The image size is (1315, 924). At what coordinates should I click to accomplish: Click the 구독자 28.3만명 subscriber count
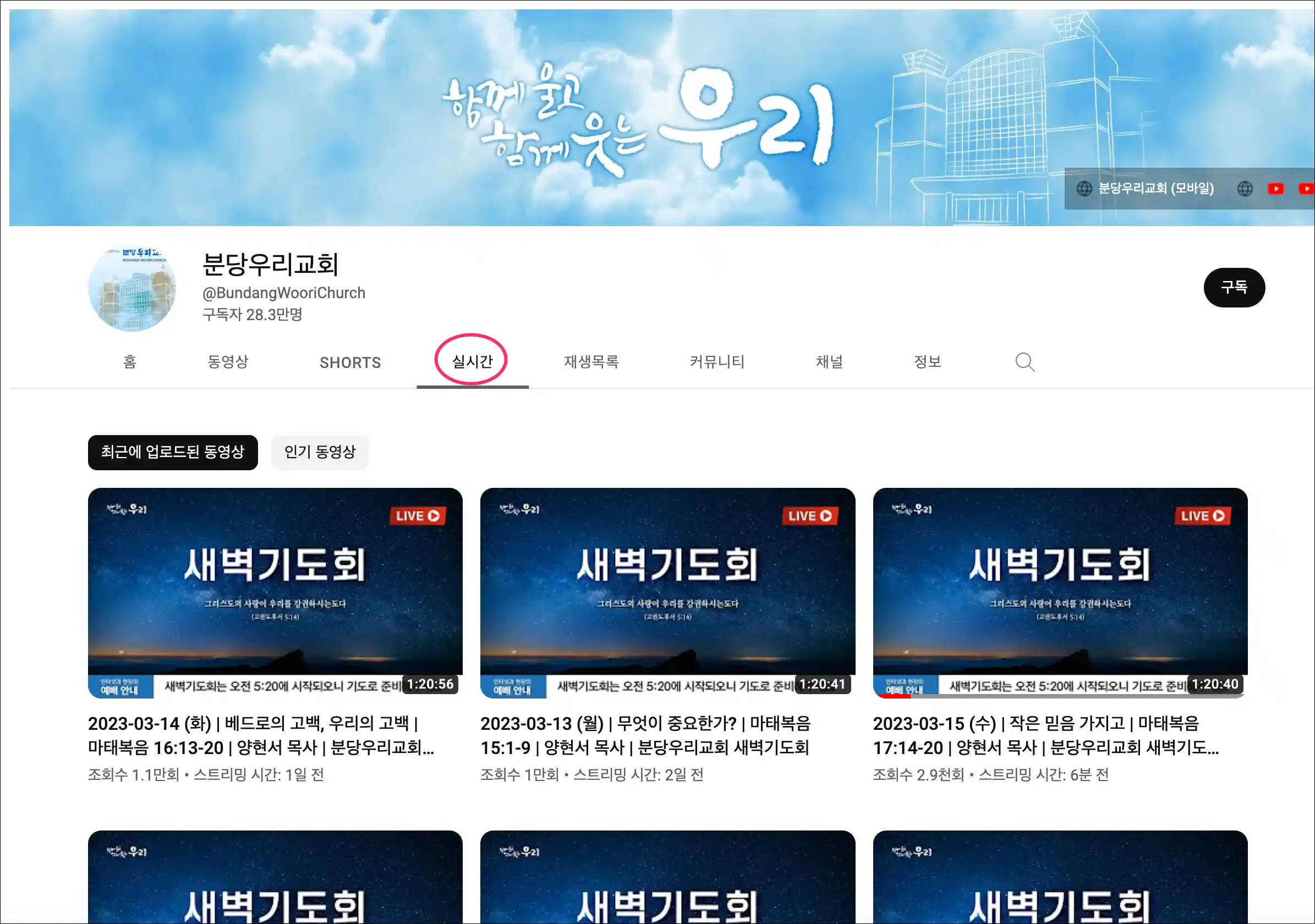tap(252, 314)
